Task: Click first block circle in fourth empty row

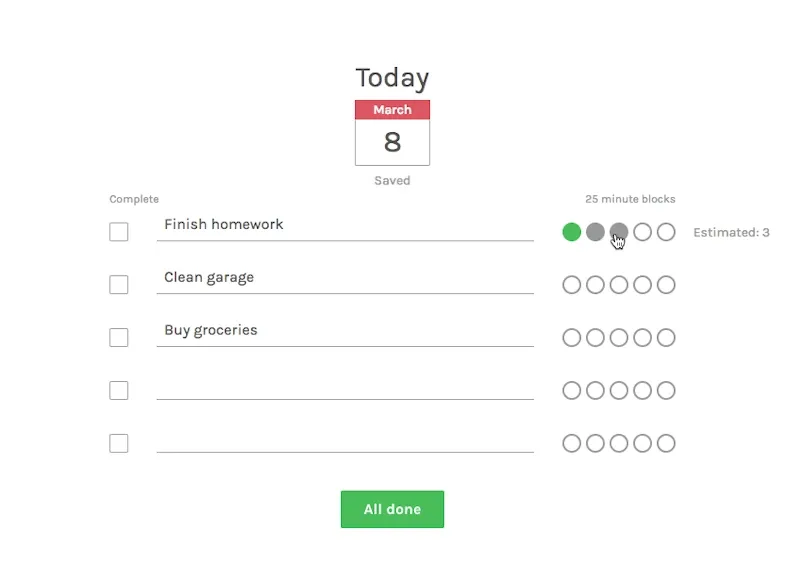Action: coord(571,391)
